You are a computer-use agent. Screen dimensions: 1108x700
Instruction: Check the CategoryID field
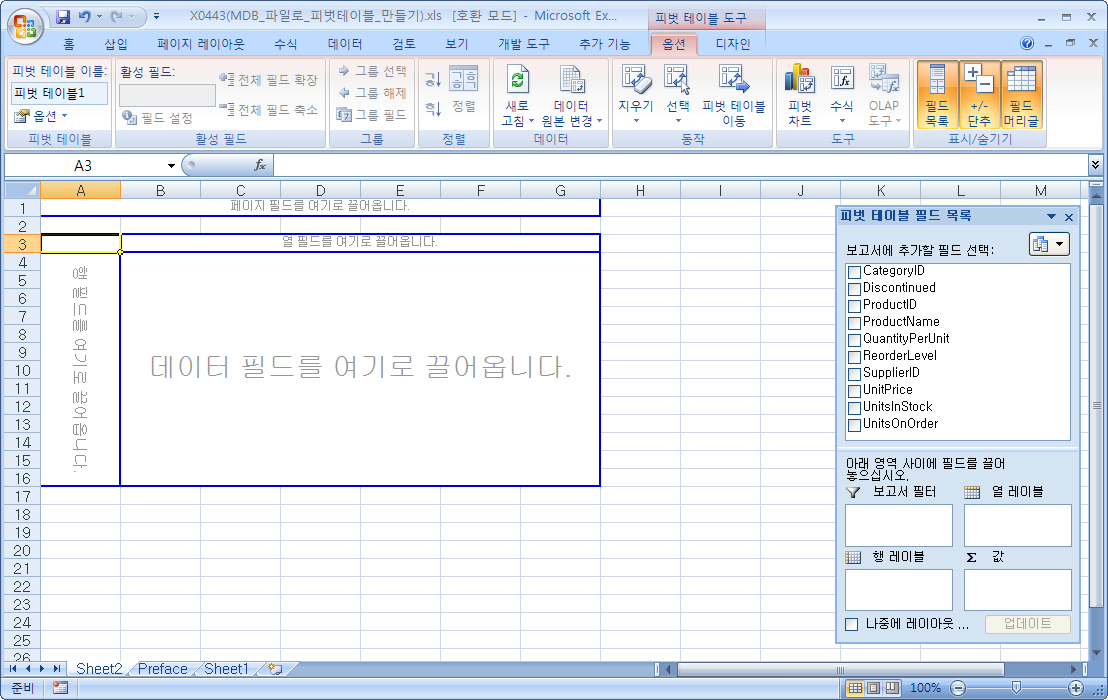(854, 271)
